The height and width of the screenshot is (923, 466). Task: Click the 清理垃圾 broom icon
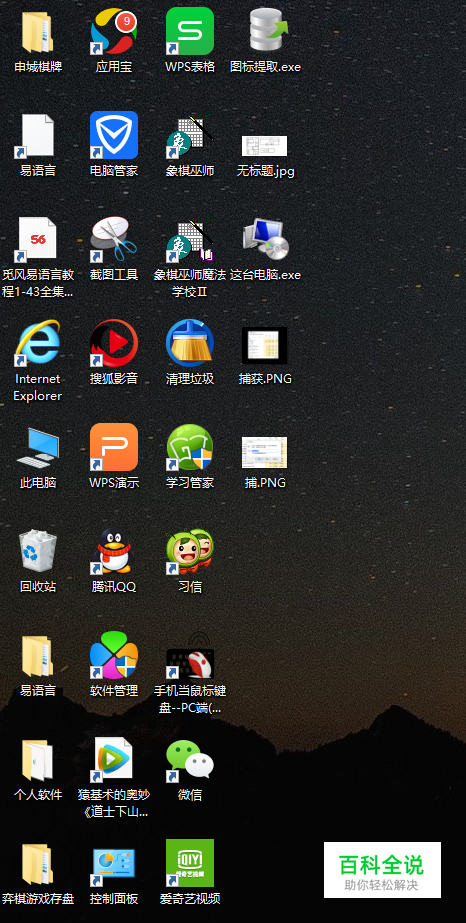pos(190,344)
